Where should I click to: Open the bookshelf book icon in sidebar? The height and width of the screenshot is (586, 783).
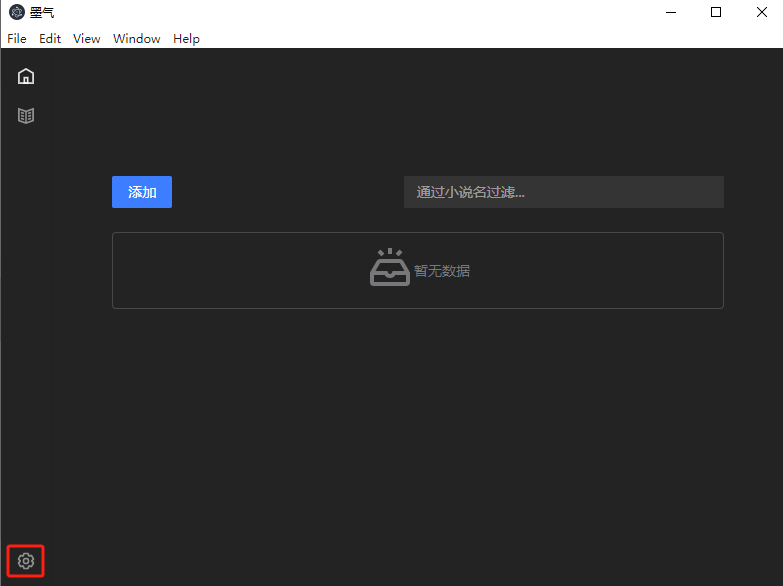point(26,116)
